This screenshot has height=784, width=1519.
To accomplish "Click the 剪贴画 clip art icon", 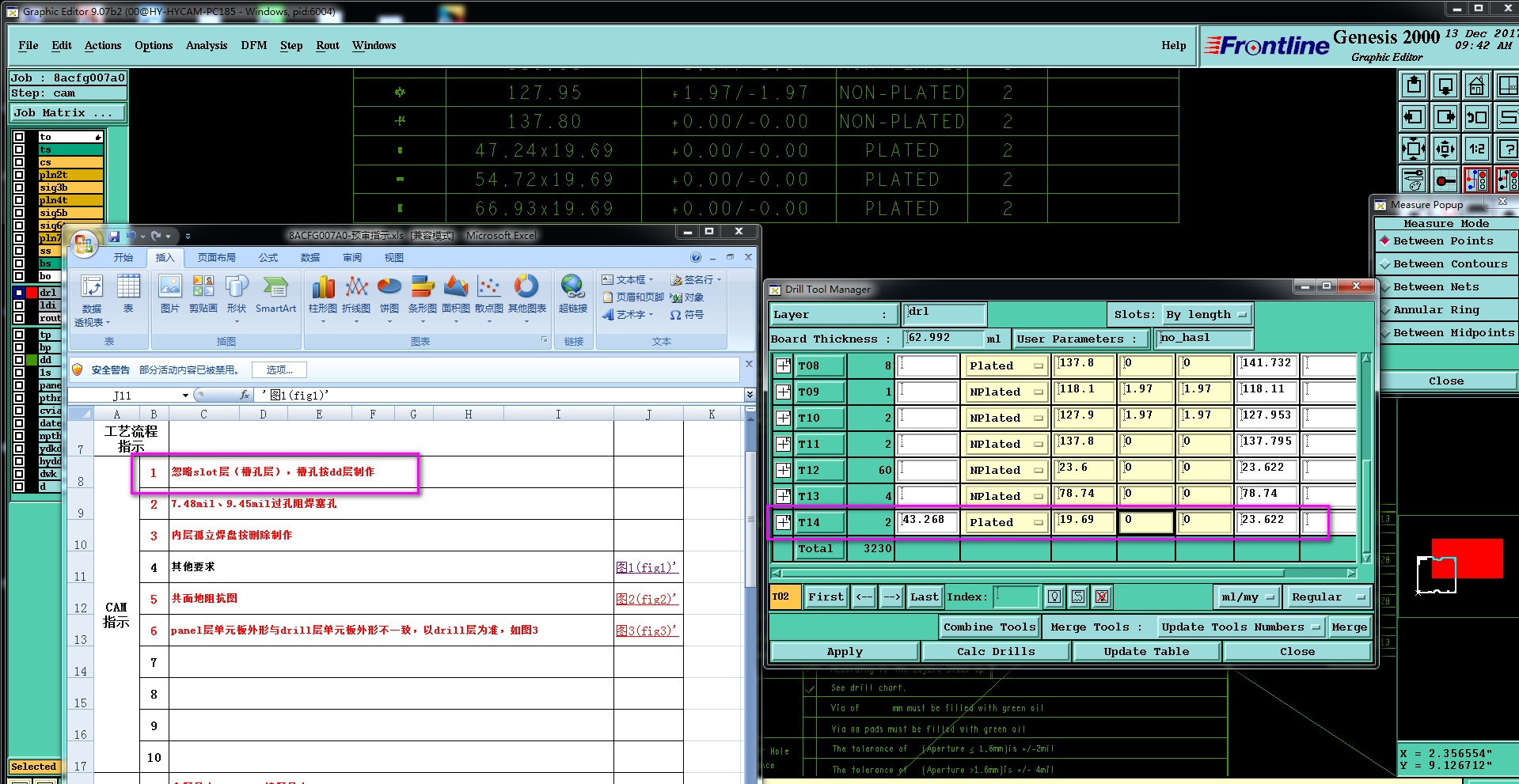I will tap(203, 294).
